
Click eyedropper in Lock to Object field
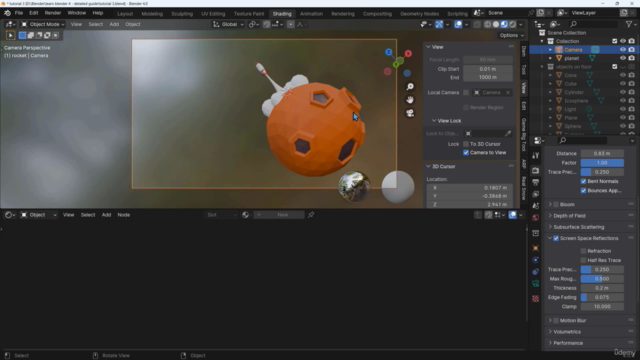pos(508,133)
